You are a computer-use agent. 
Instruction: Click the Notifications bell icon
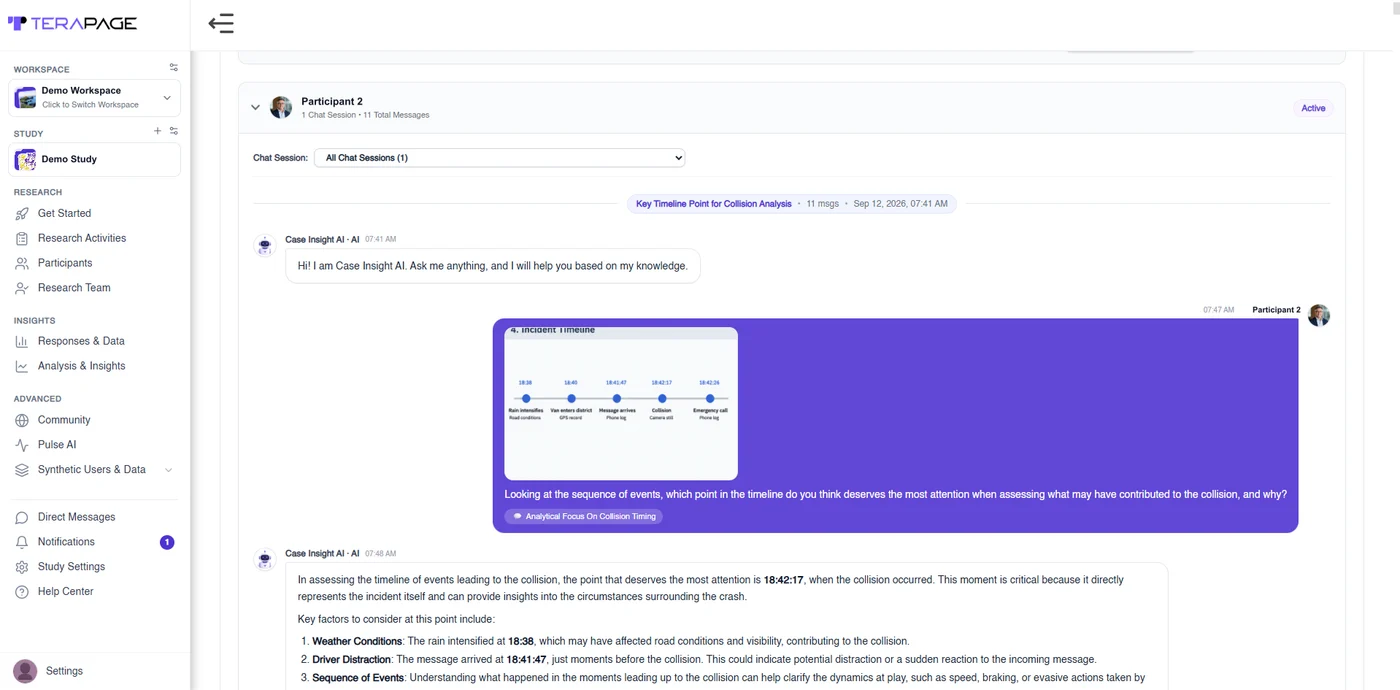point(22,542)
